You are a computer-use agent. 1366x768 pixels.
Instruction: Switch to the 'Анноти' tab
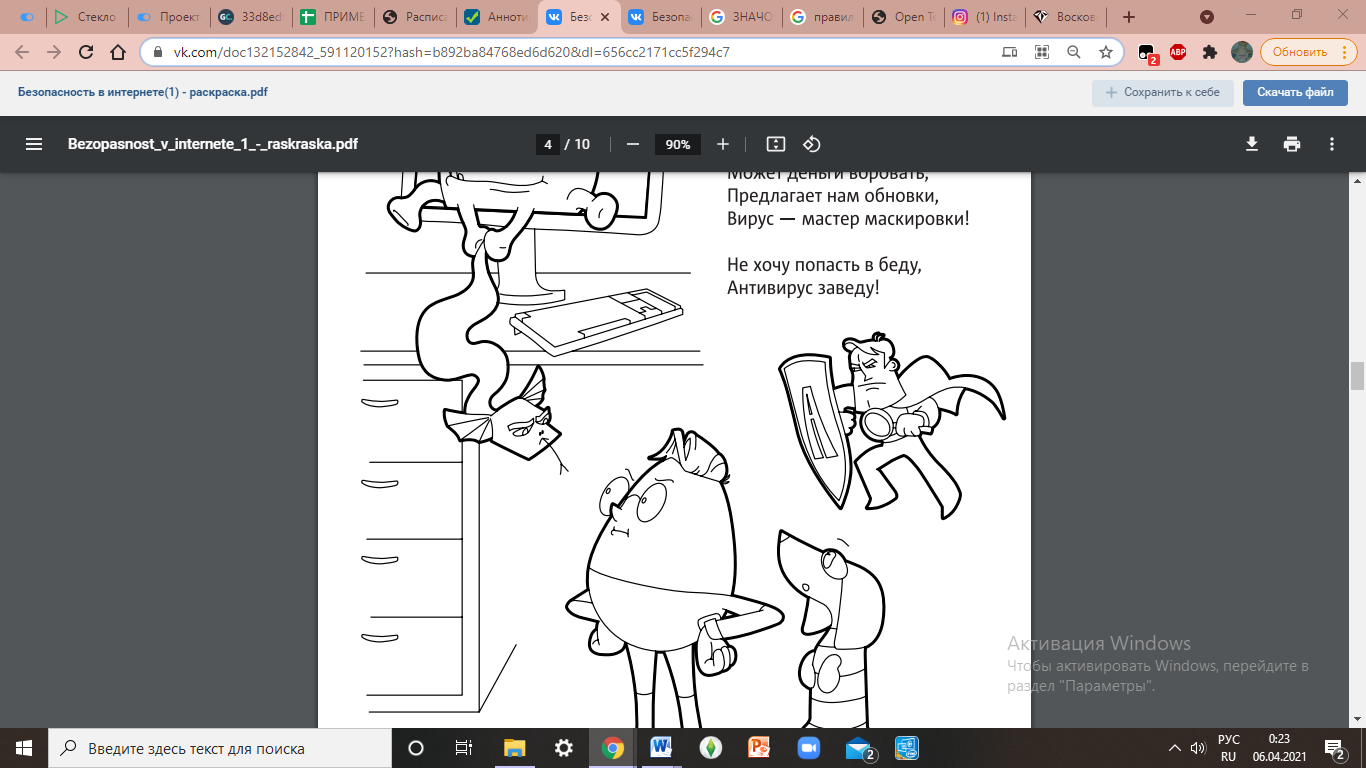point(496,17)
